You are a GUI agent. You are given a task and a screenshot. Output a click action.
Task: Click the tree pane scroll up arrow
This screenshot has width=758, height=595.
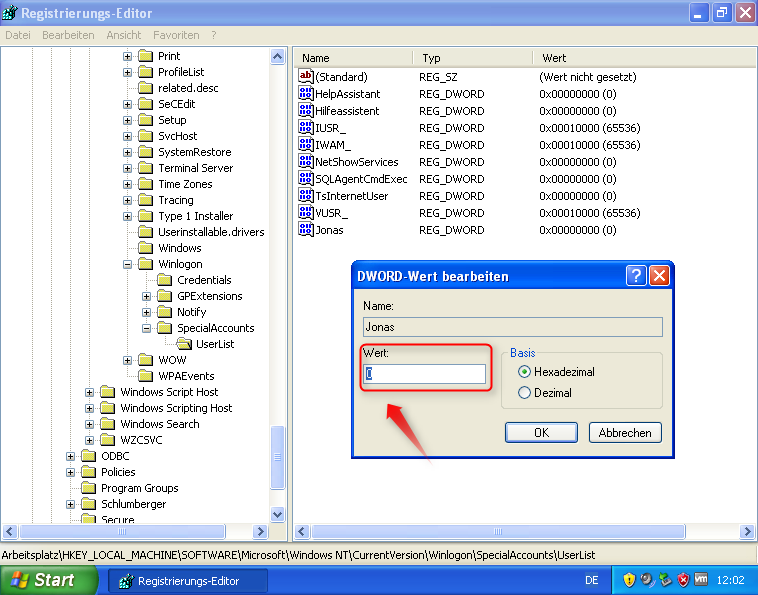coord(277,57)
